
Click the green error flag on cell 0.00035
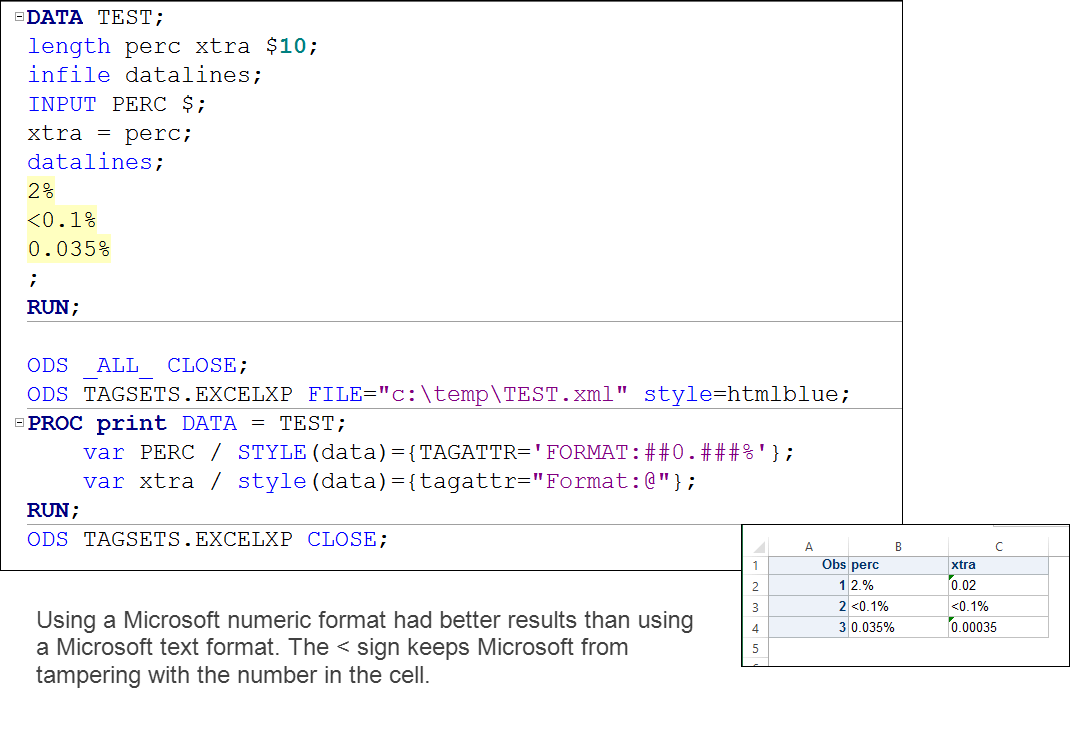point(951,620)
